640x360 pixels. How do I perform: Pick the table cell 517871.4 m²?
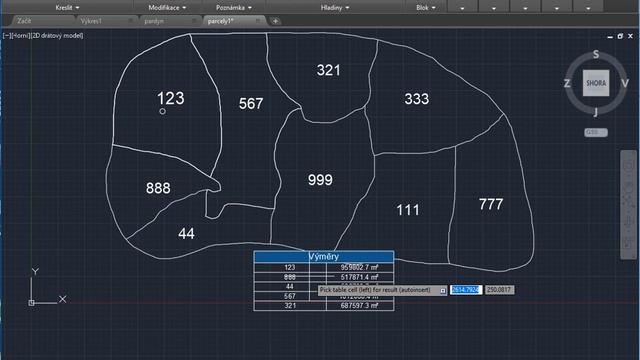[x=360, y=277]
